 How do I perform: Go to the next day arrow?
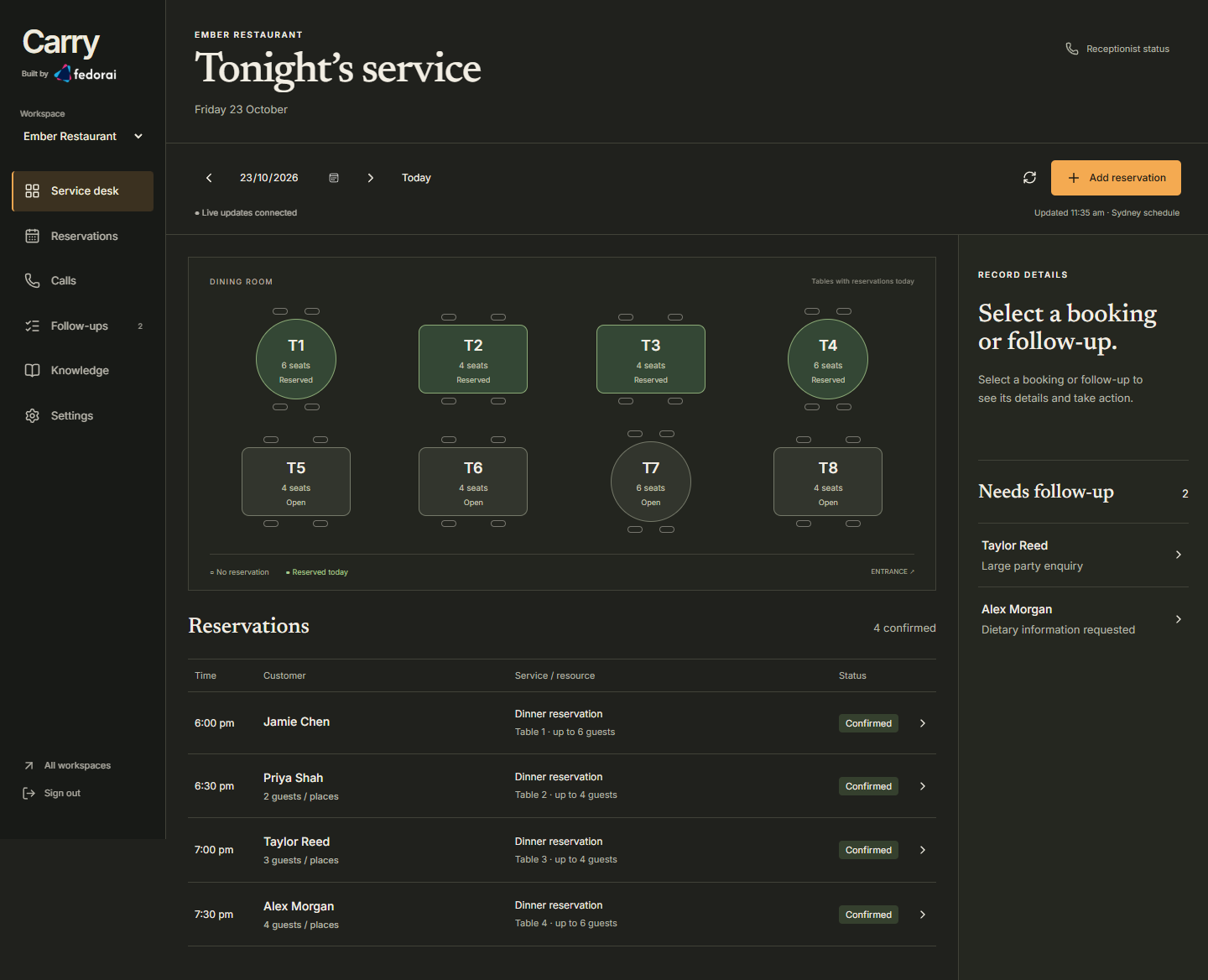[x=371, y=178]
